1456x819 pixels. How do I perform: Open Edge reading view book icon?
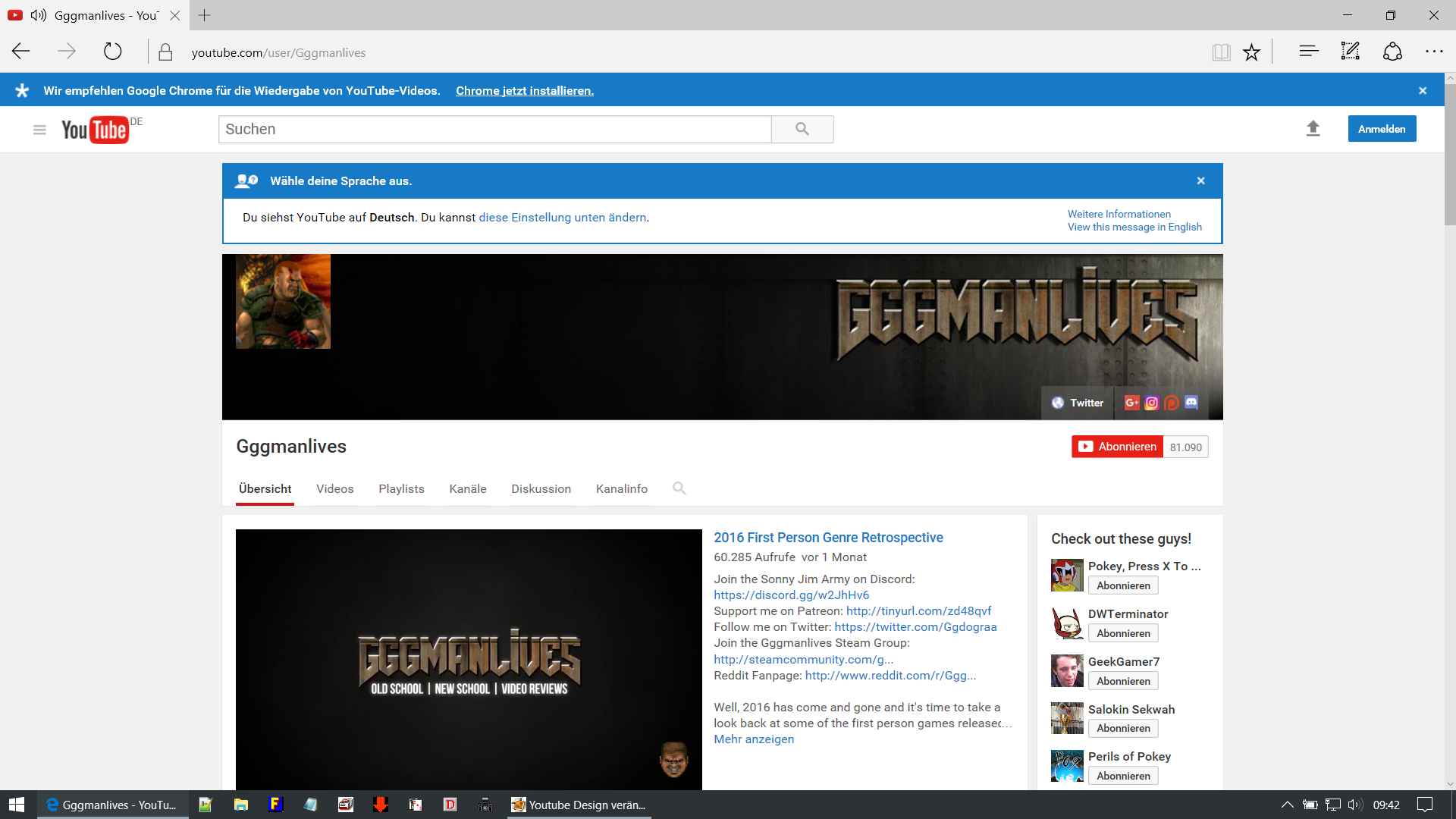pyautogui.click(x=1221, y=52)
